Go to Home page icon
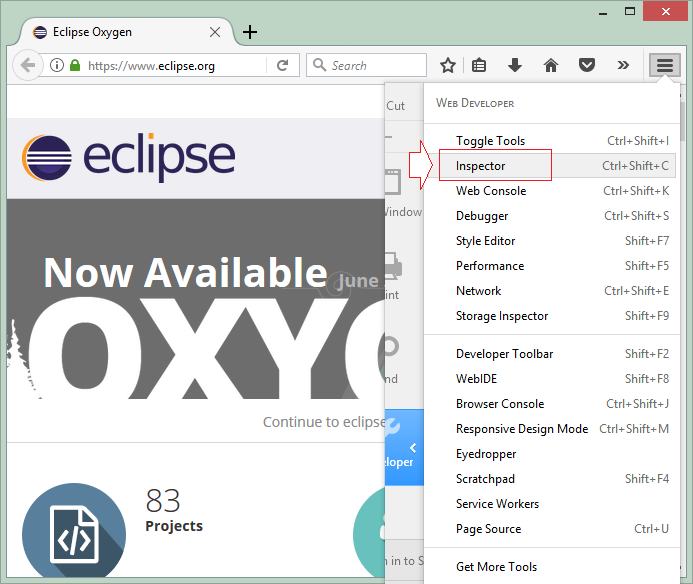This screenshot has width=693, height=584. coord(551,65)
